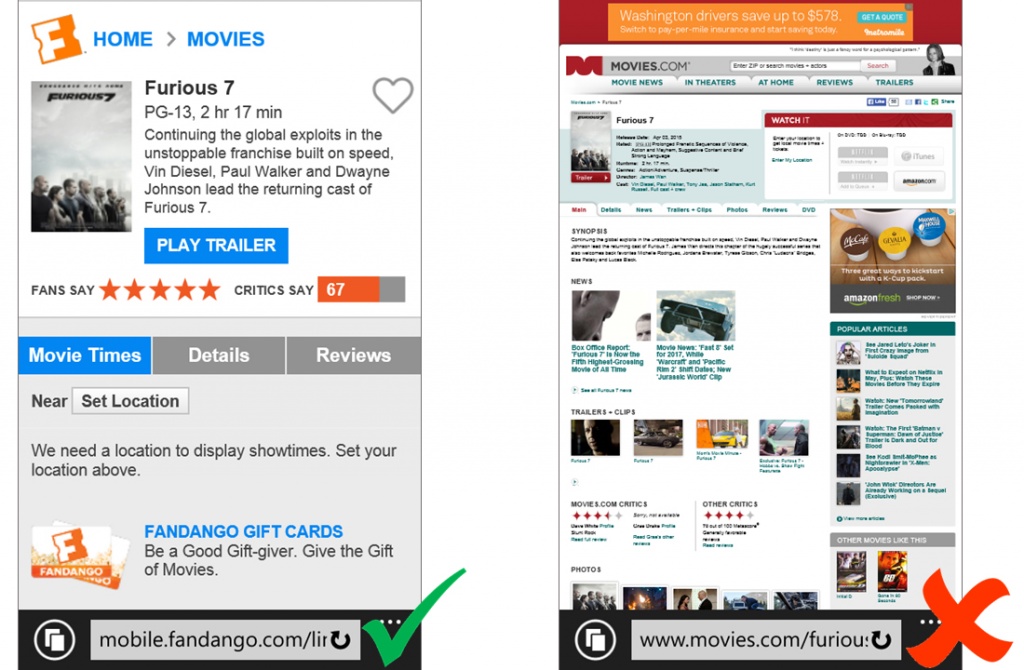This screenshot has height=670, width=1024.
Task: Switch to the Trailers + Clips tab
Action: (689, 210)
